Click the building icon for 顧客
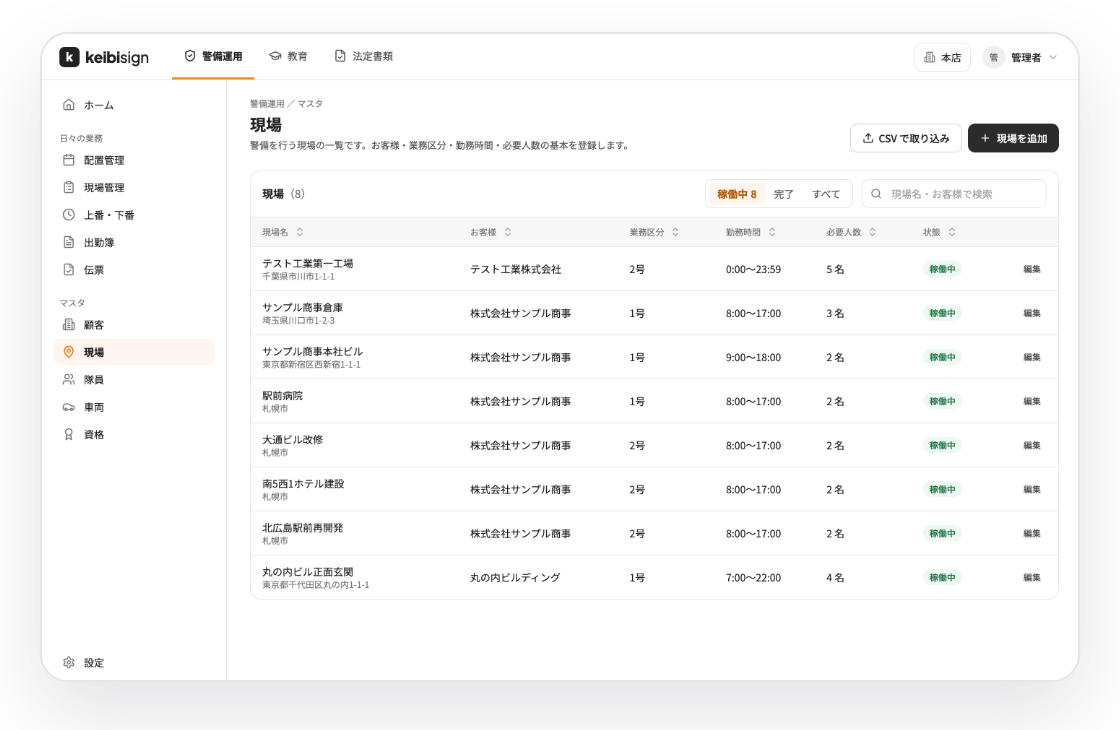Image resolution: width=1120 pixels, height=730 pixels. click(x=69, y=325)
